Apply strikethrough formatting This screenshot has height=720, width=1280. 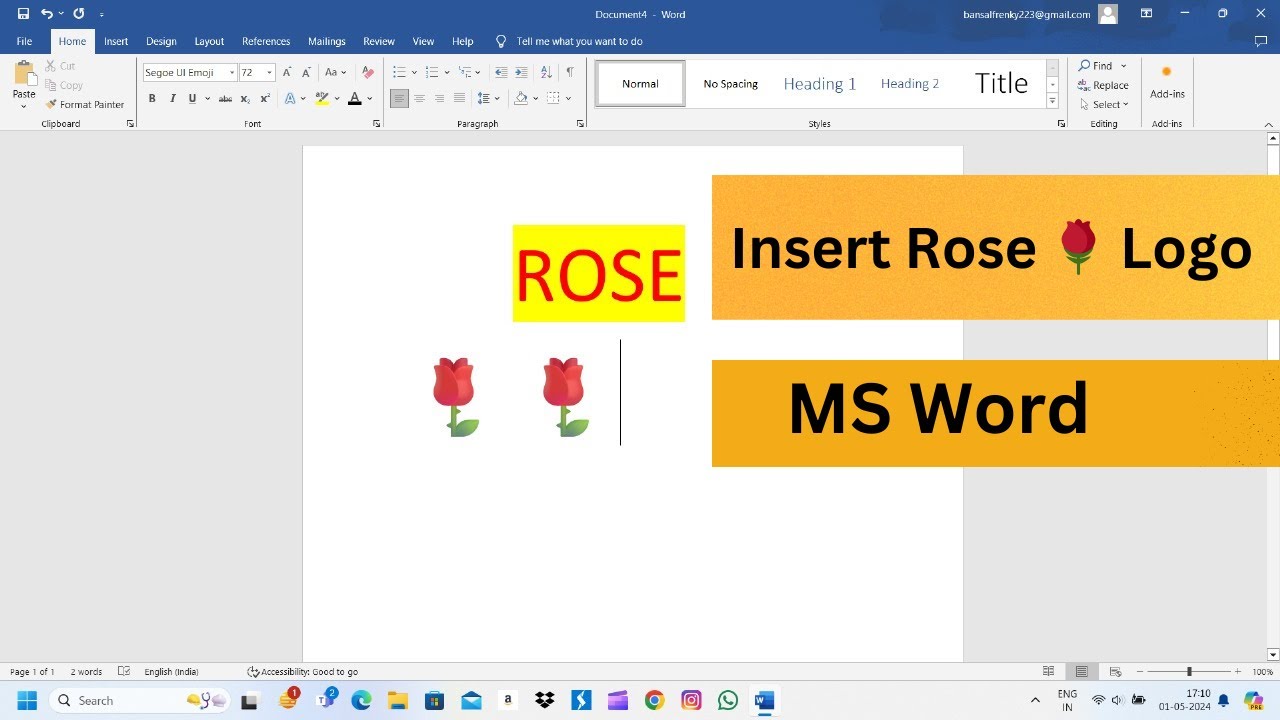[225, 98]
